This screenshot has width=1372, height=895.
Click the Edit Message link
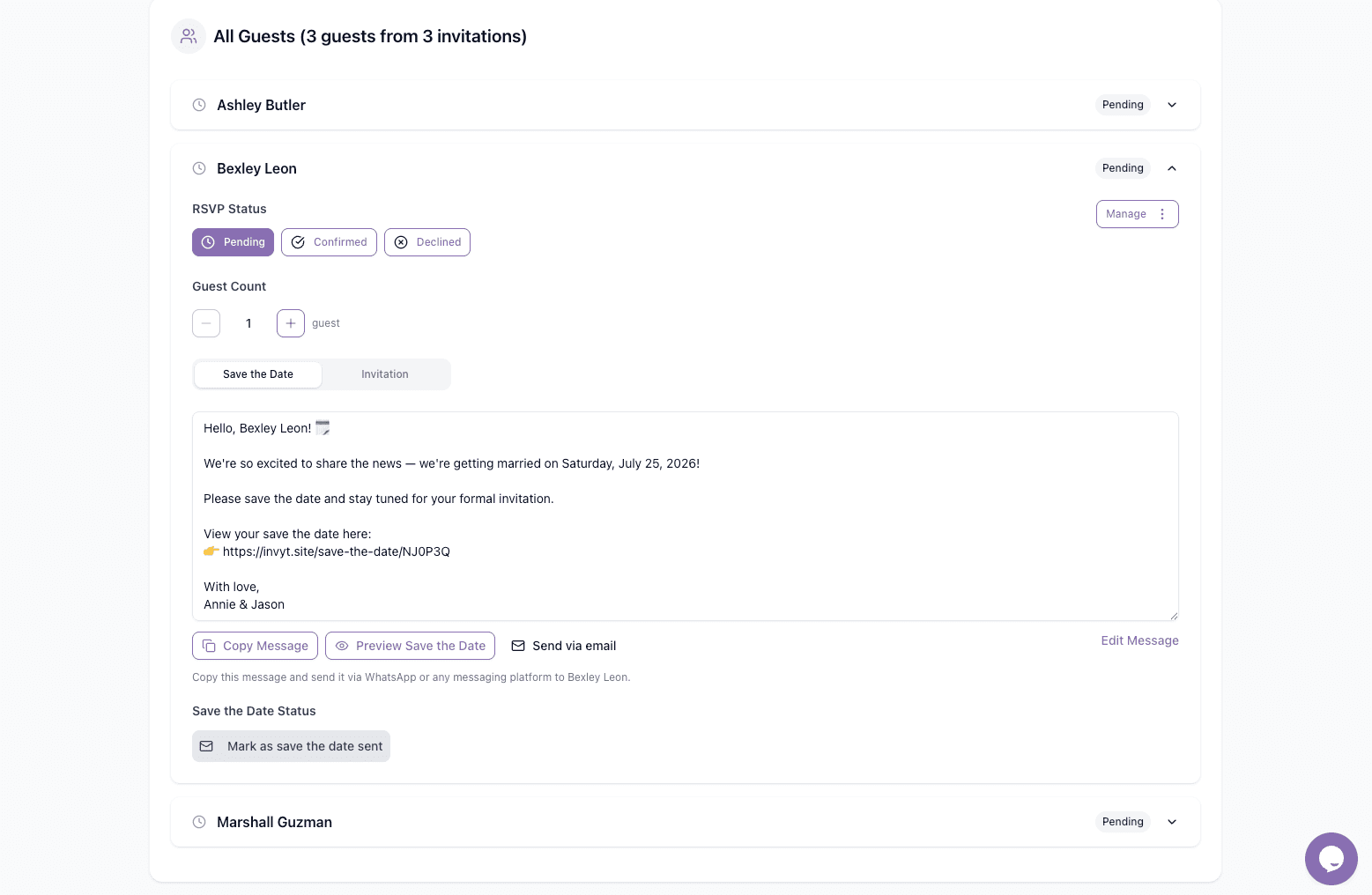click(x=1139, y=640)
